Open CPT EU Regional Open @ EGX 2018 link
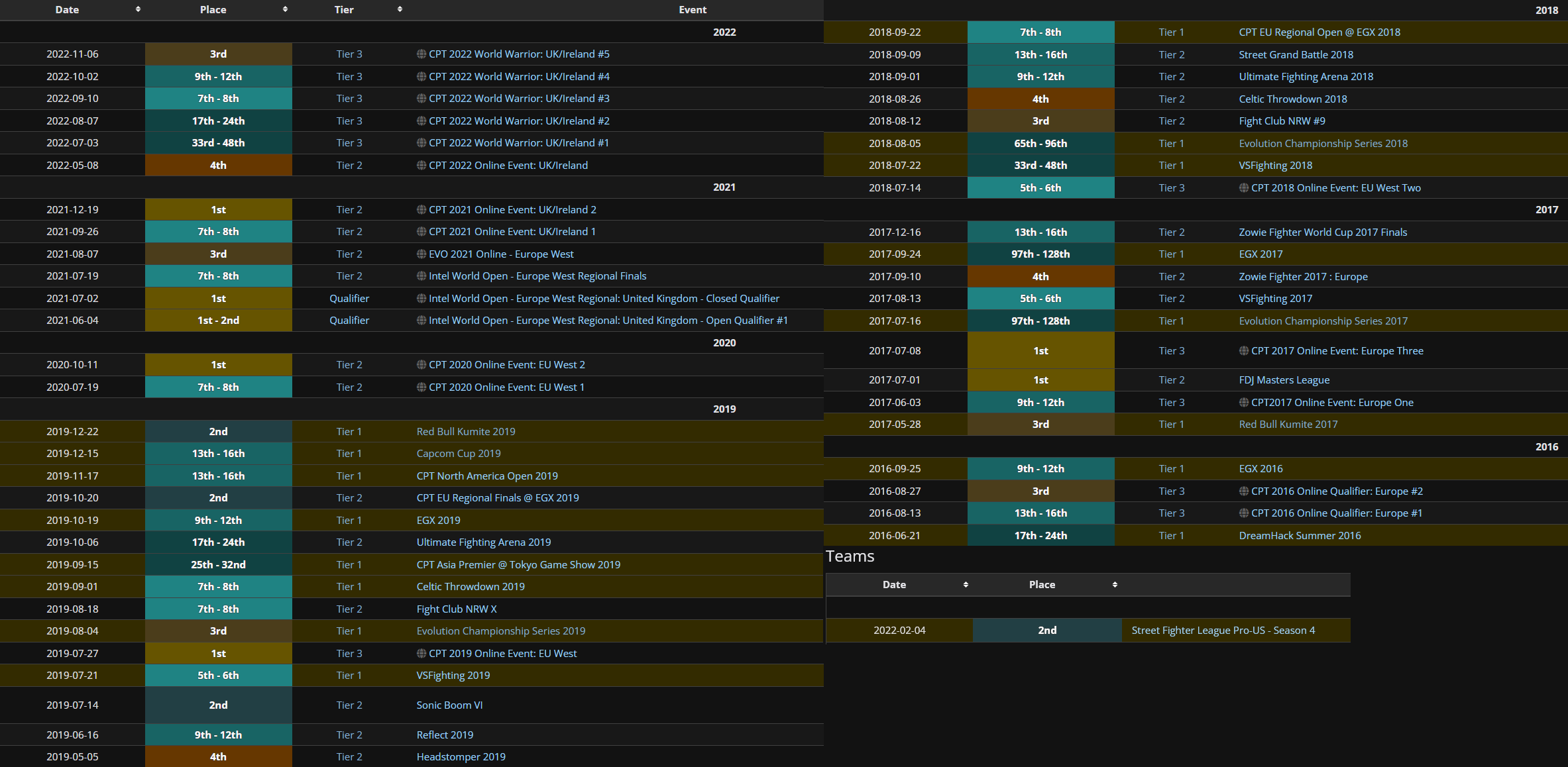 pyautogui.click(x=1319, y=32)
